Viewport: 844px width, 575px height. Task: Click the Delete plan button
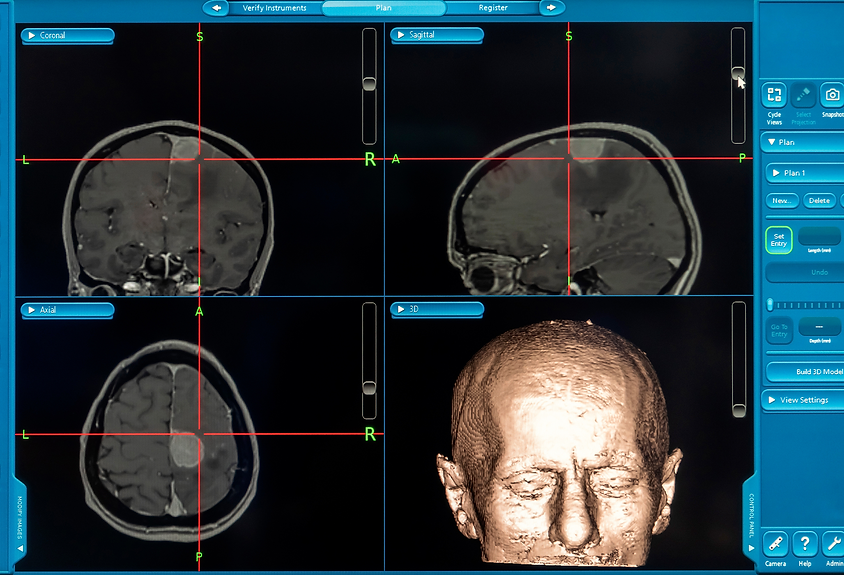tap(819, 200)
